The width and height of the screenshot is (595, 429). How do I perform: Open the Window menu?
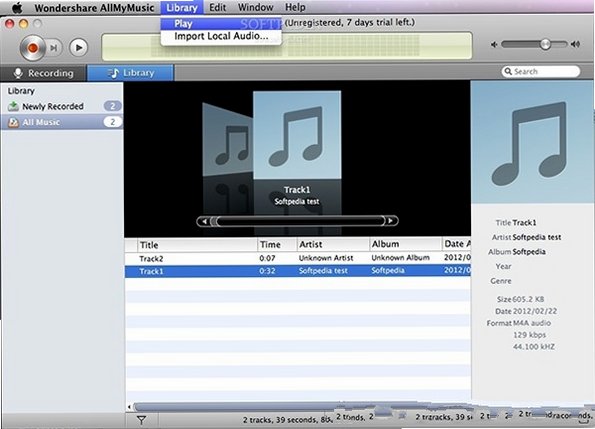tap(255, 7)
